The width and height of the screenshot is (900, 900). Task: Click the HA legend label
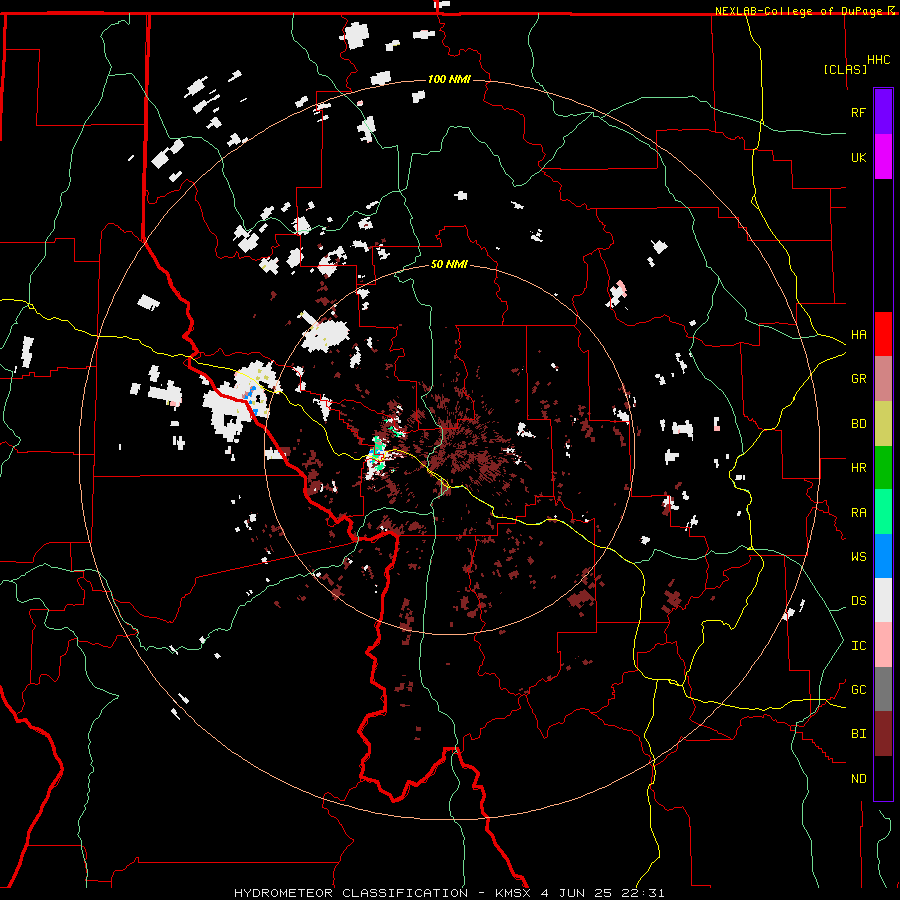858,334
